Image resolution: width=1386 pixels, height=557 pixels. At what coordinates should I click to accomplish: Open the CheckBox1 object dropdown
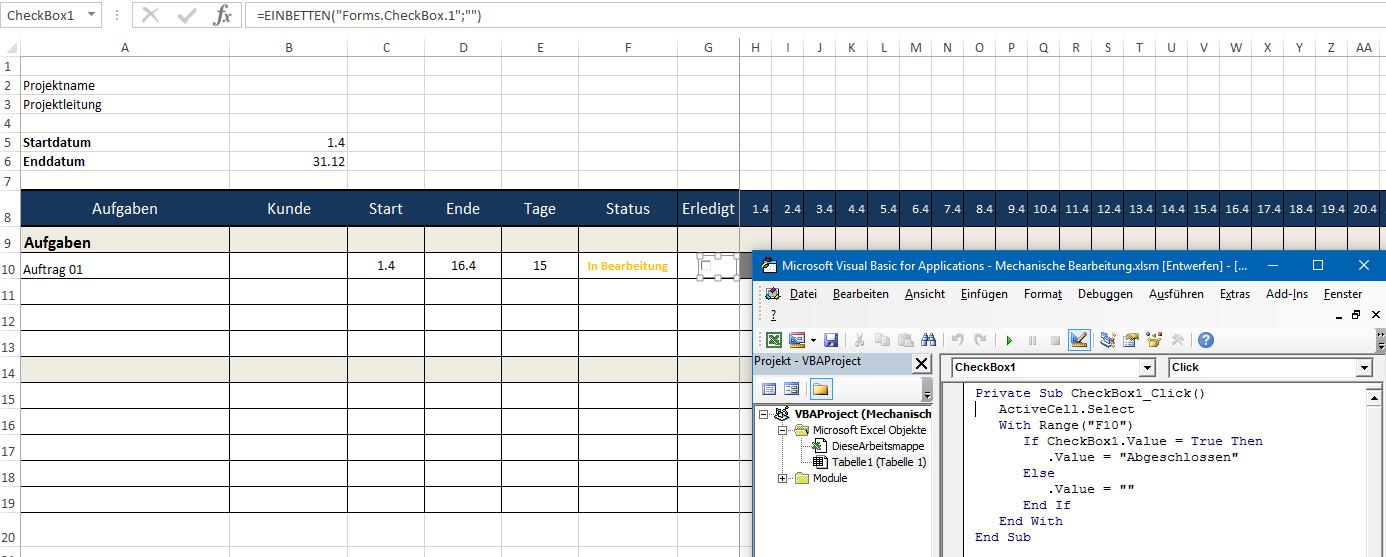[1147, 368]
